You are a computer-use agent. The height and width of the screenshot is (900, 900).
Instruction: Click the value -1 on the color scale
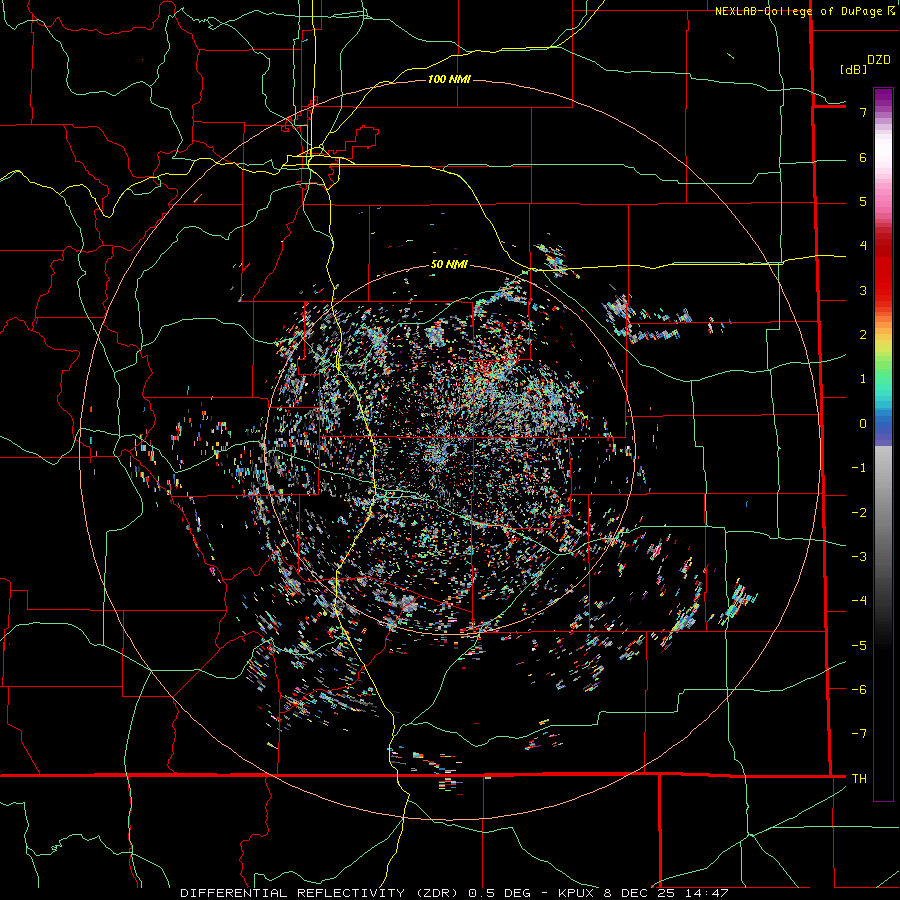point(859,468)
